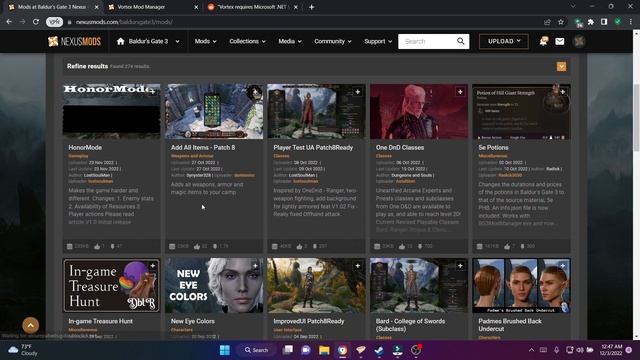Open the user profile avatar
The height and width of the screenshot is (360, 640).
click(x=579, y=41)
